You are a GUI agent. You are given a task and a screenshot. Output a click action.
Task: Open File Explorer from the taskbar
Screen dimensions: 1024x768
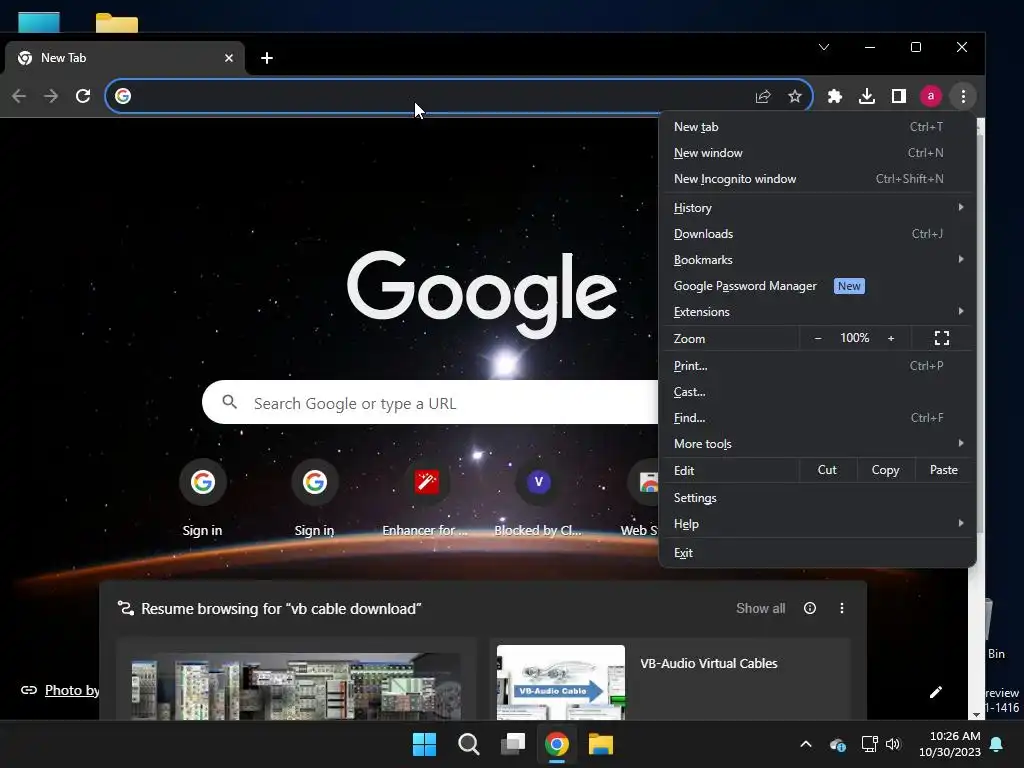pos(601,744)
